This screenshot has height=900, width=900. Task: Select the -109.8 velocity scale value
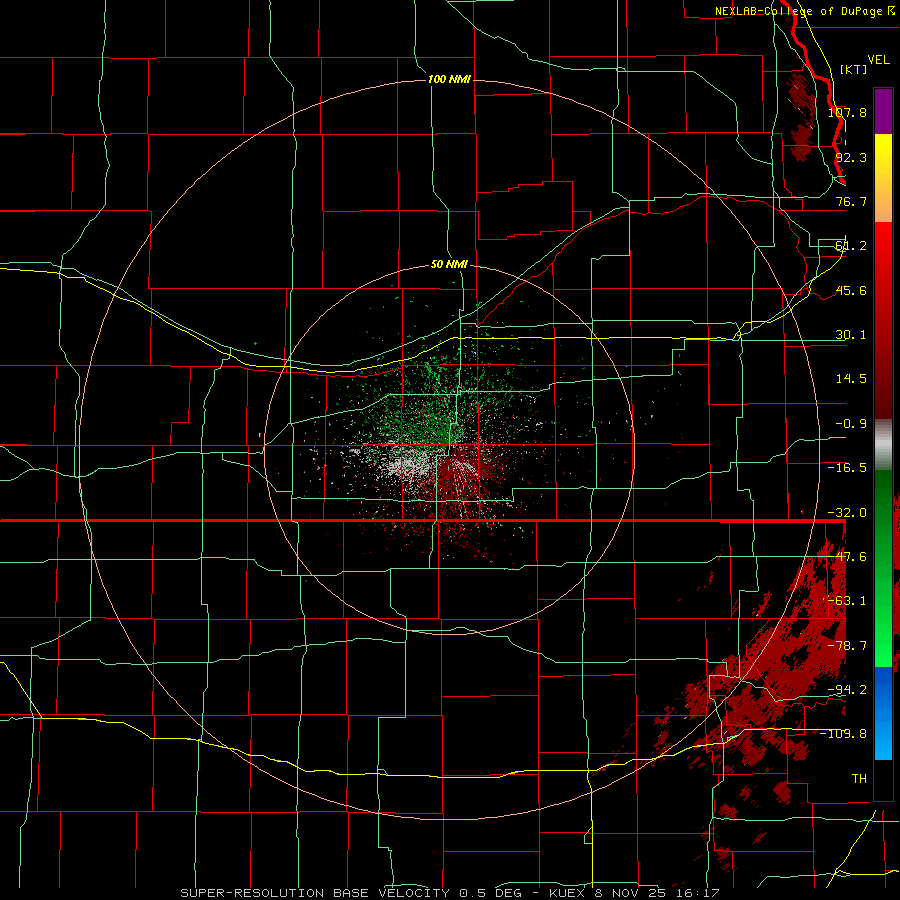pos(844,734)
